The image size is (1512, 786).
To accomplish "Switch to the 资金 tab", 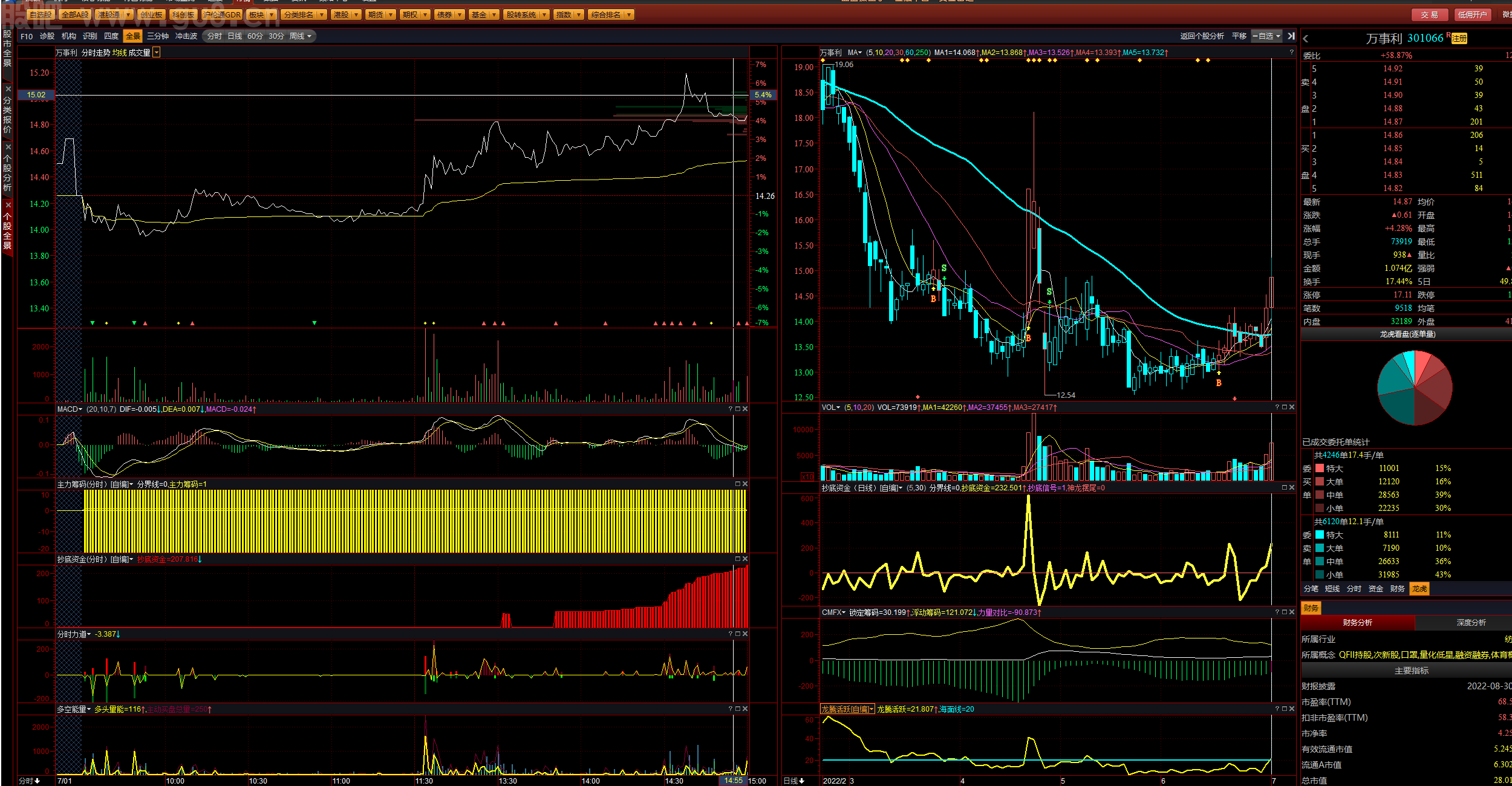I will (1376, 589).
